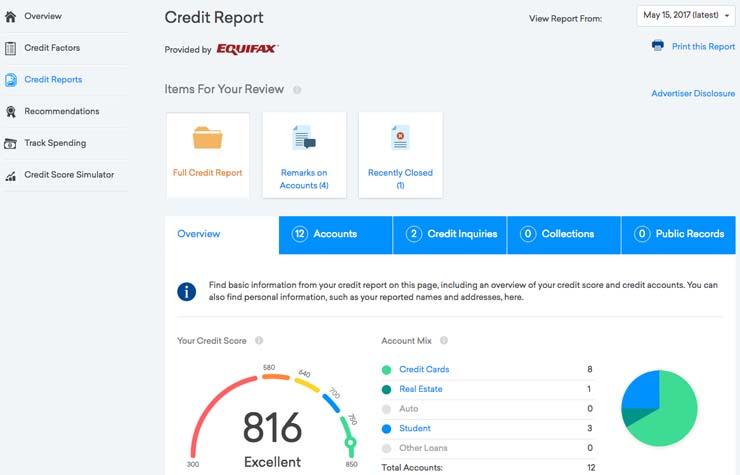Viewport: 740px width, 475px height.
Task: Select Credit Reports in the sidebar
Action: tap(53, 79)
